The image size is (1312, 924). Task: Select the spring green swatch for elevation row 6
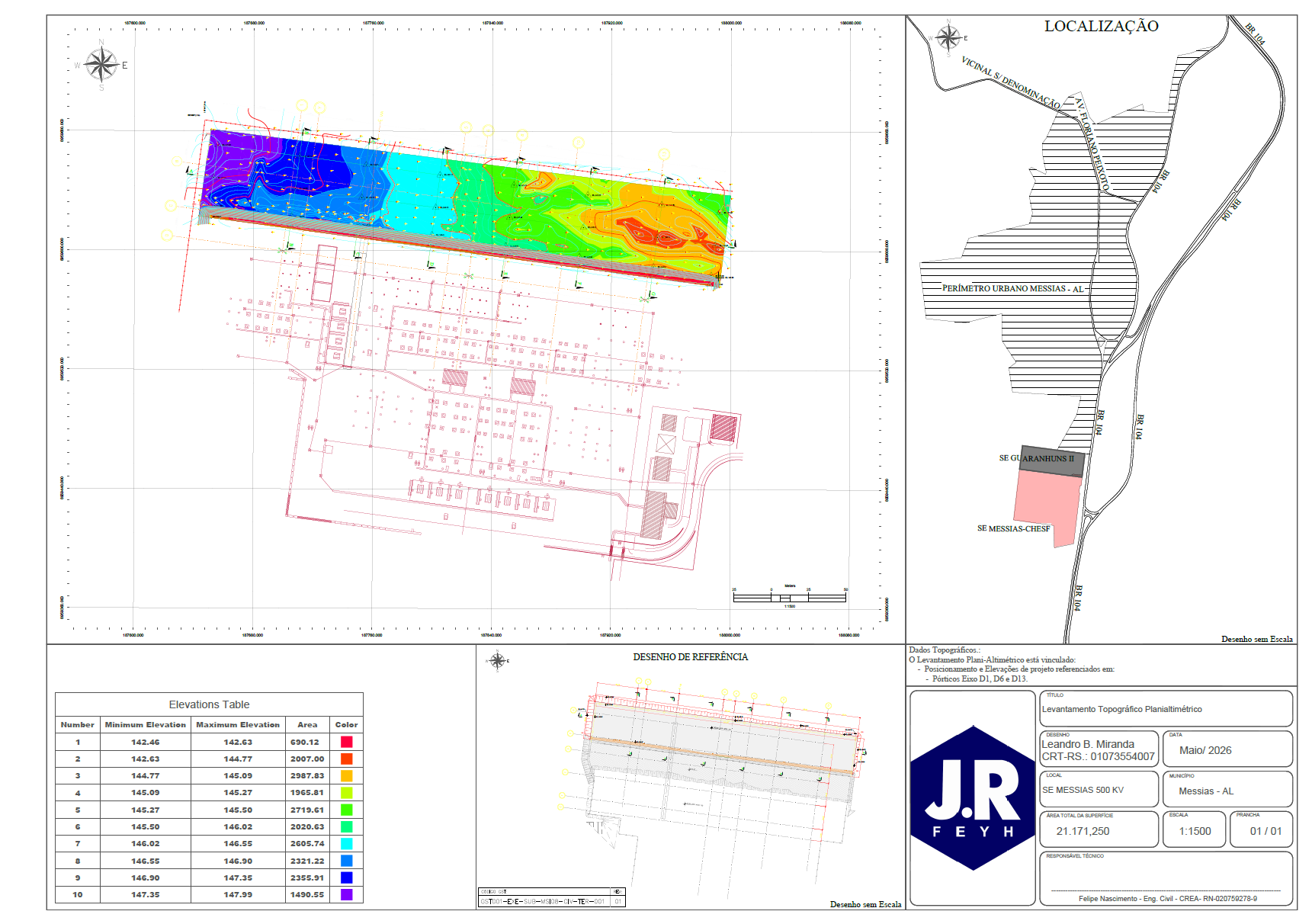click(346, 826)
